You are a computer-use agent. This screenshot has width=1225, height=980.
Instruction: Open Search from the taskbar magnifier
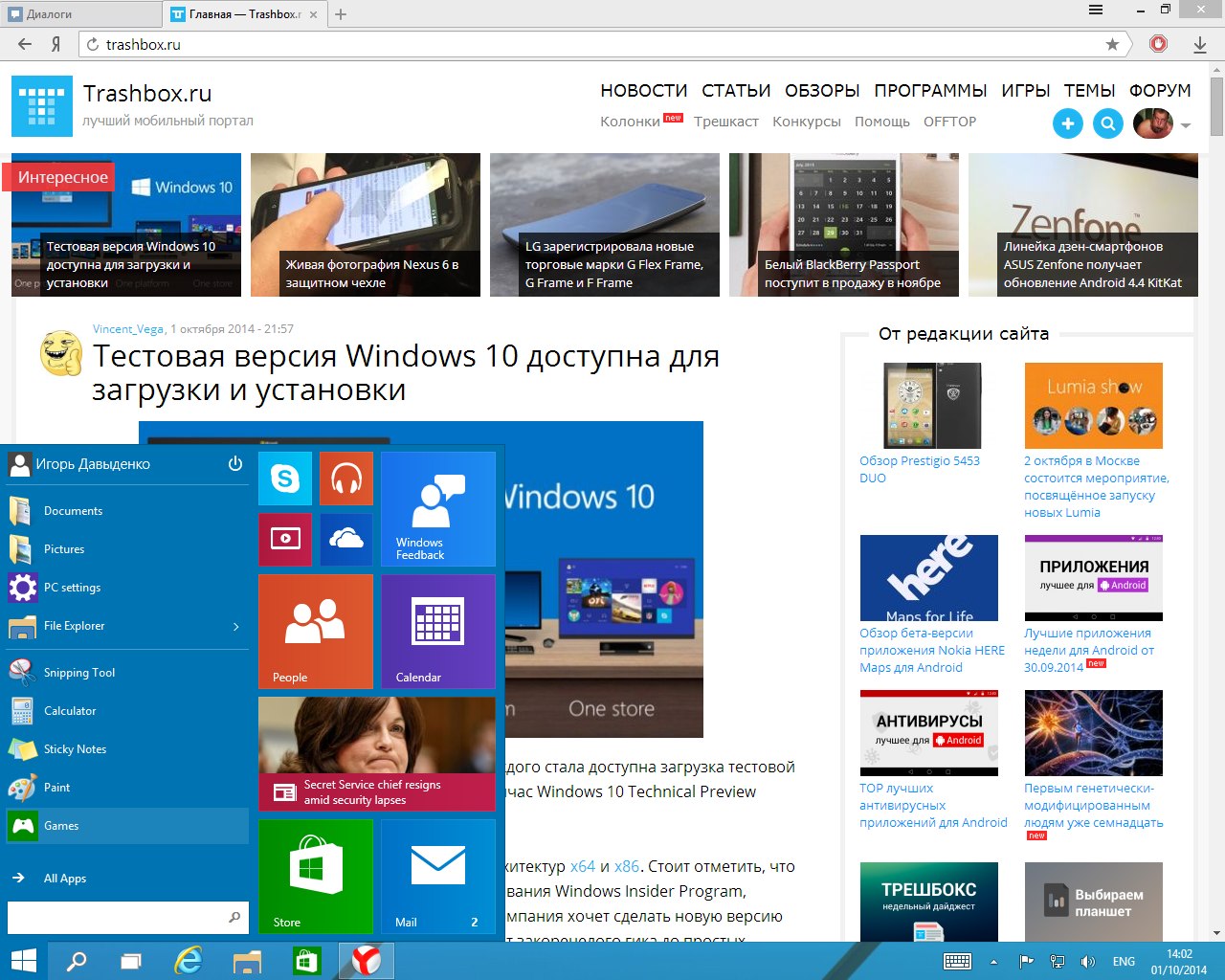pyautogui.click(x=76, y=961)
